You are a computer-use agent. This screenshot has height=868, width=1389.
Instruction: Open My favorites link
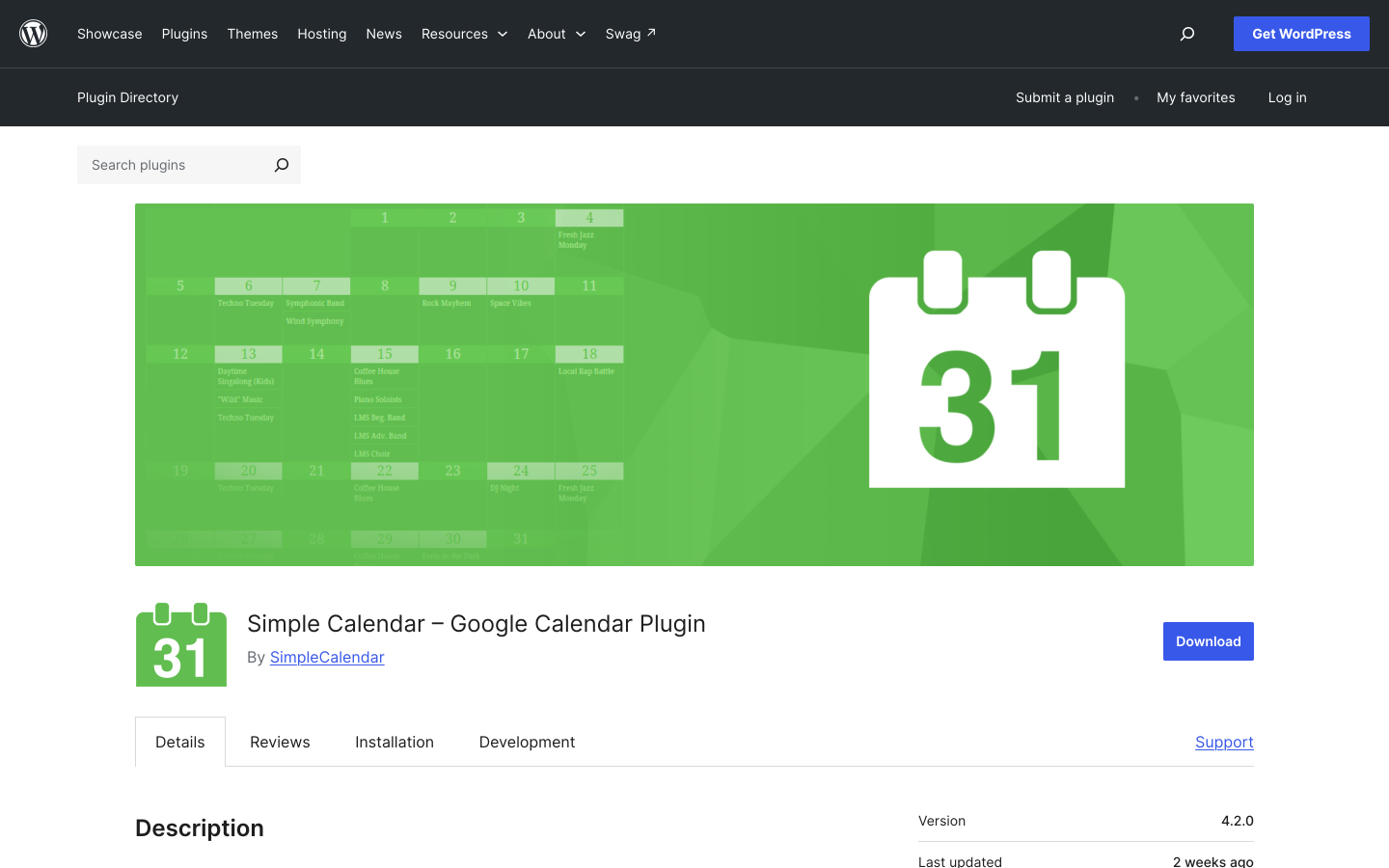1196,97
